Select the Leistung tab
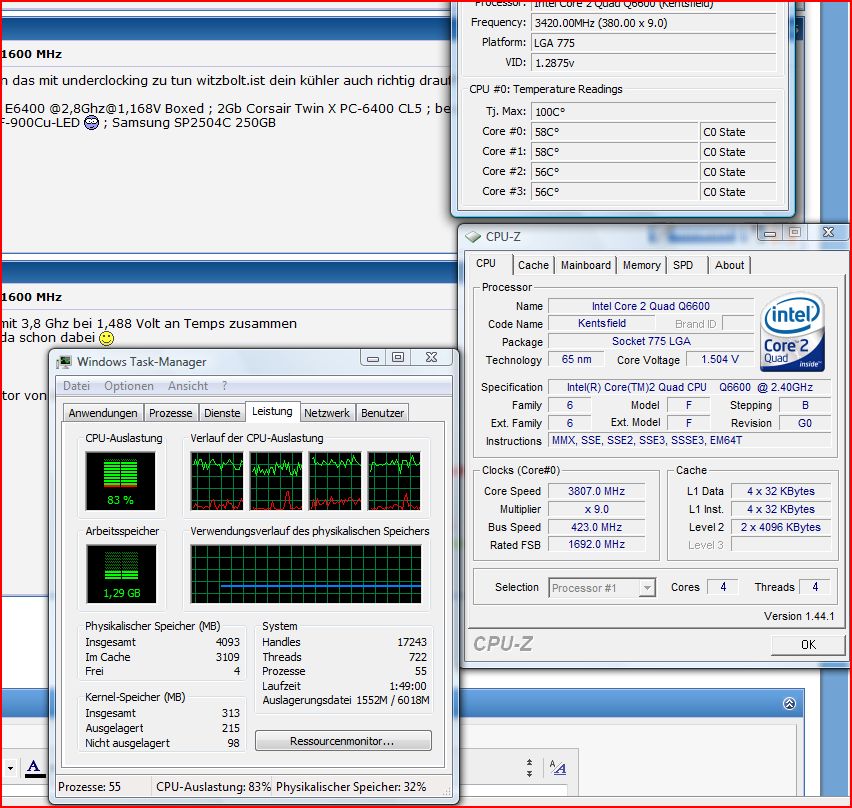The image size is (852, 808). (x=272, y=411)
